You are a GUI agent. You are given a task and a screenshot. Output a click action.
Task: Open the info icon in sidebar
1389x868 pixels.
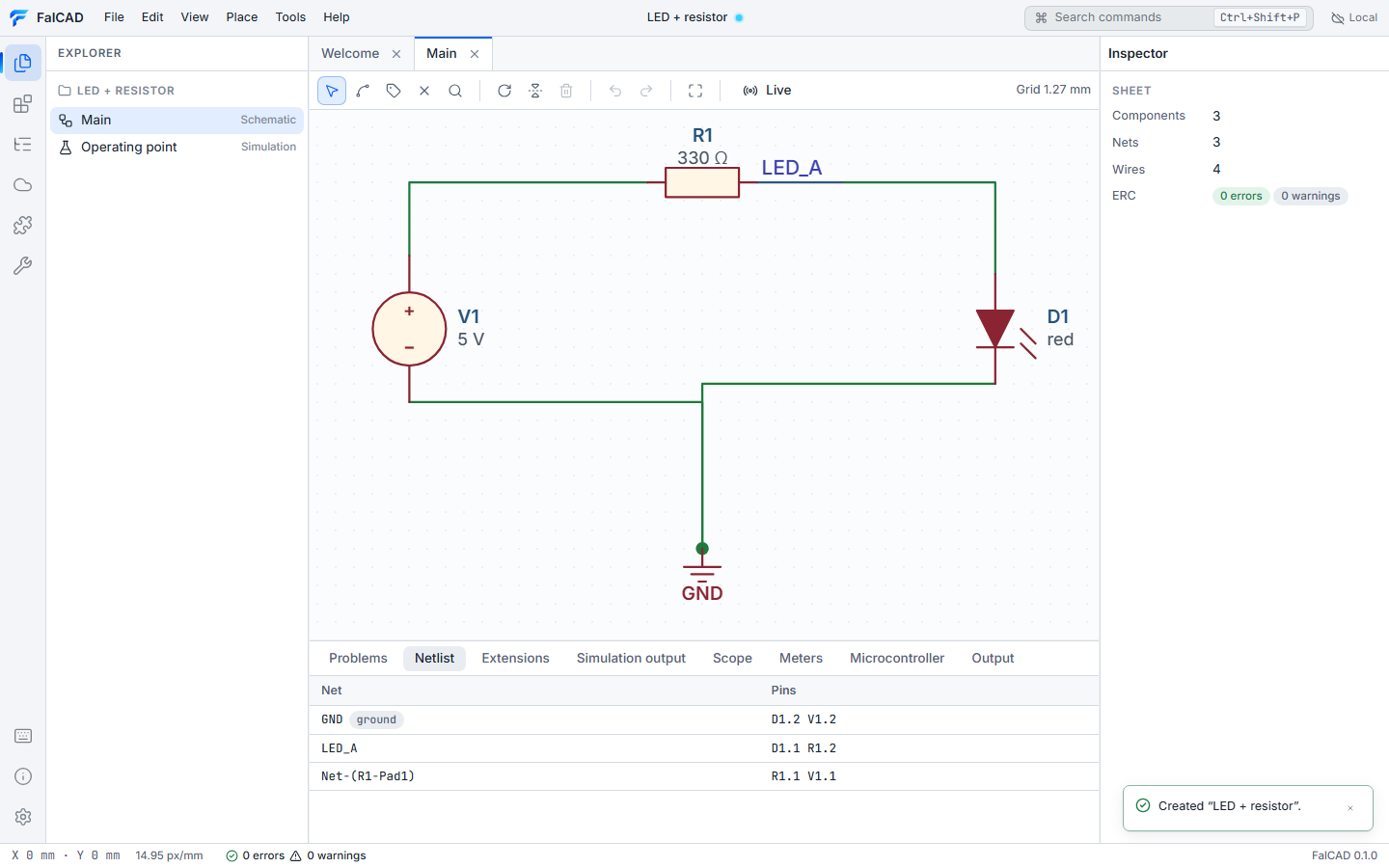[23, 776]
